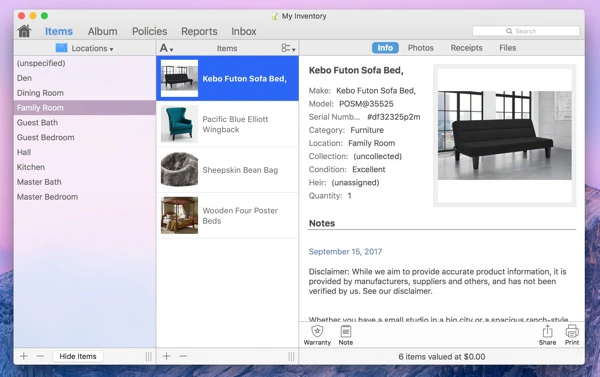
Task: Click the Condition value Excellent
Action: click(368, 169)
